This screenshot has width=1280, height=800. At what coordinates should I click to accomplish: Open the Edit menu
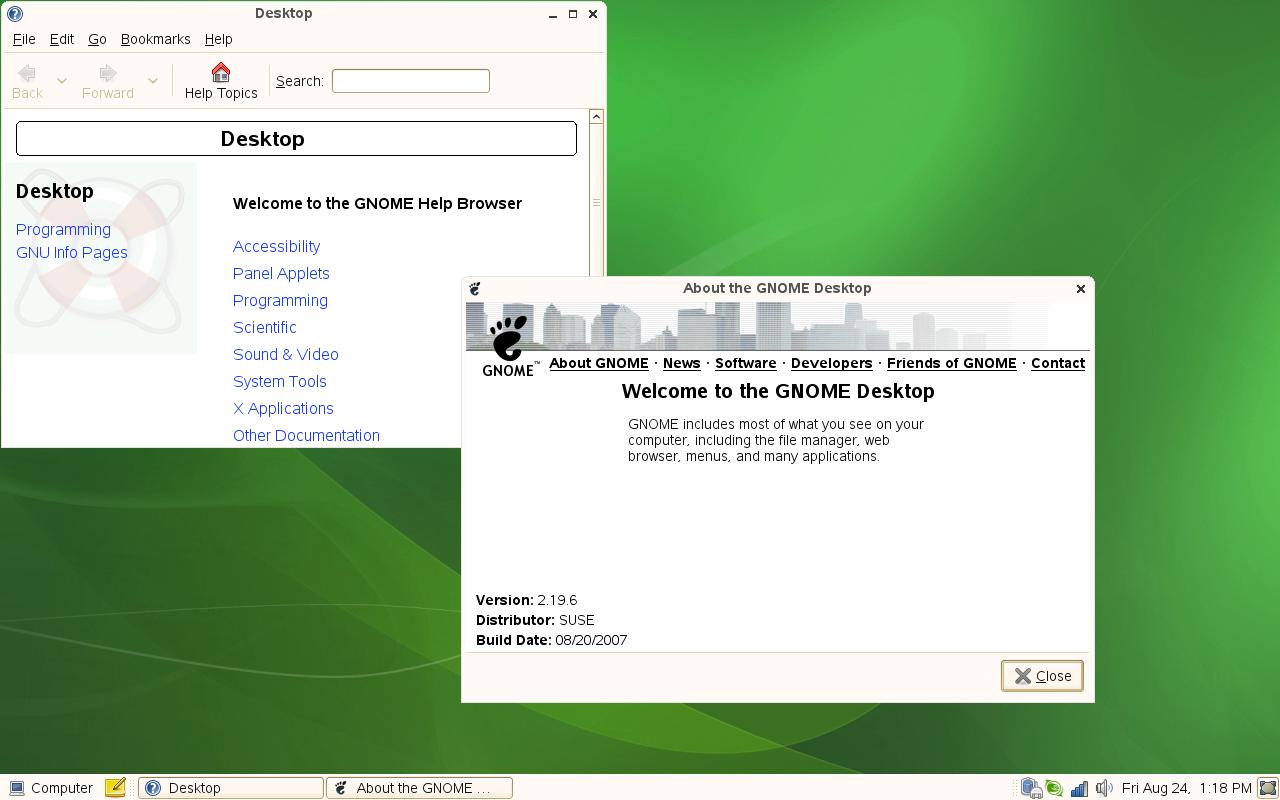[x=62, y=39]
